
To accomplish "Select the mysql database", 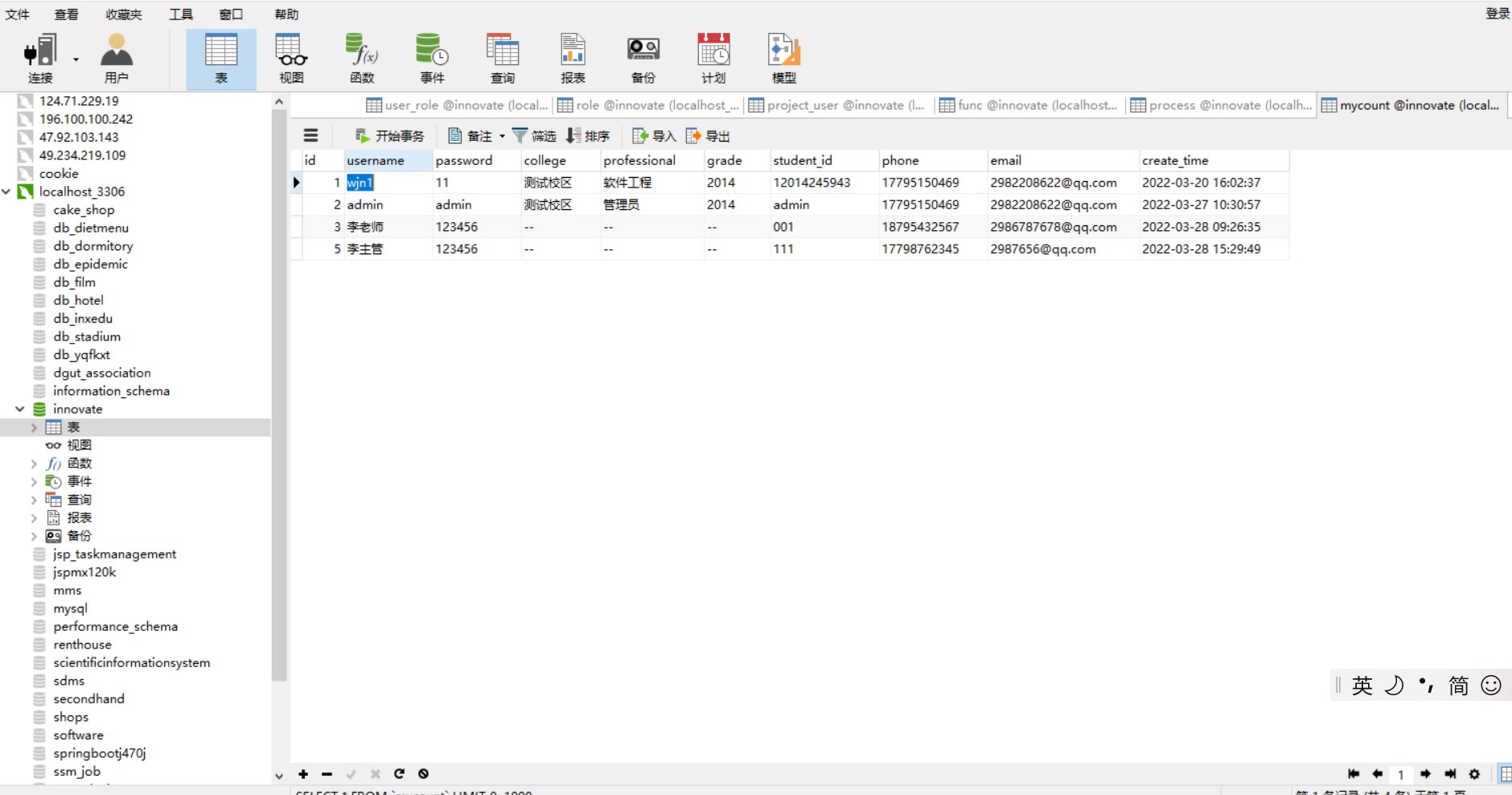I will 71,609.
